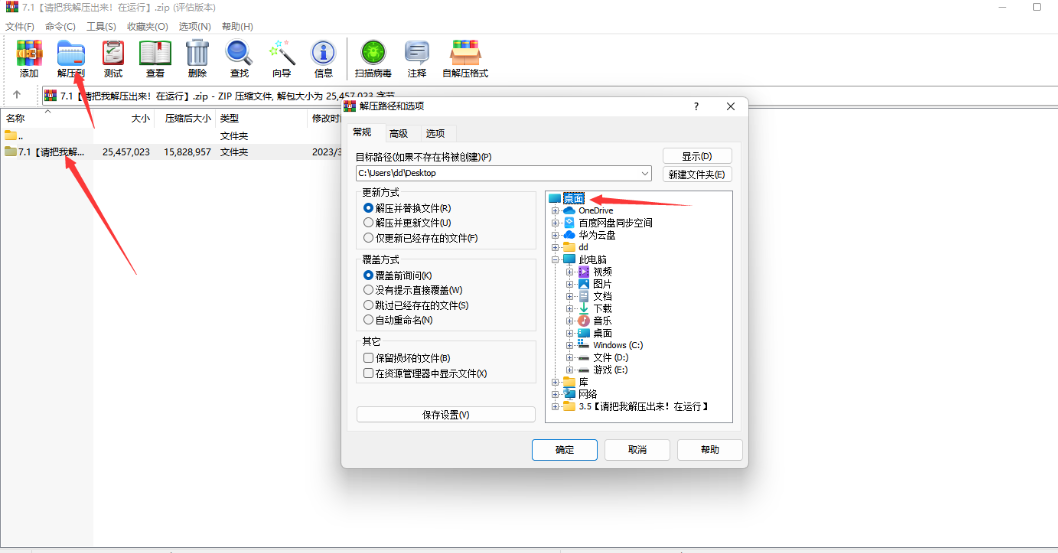Viewport: 1058px width, 553px height.
Task: Select the dd folder in tree
Action: tap(583, 247)
